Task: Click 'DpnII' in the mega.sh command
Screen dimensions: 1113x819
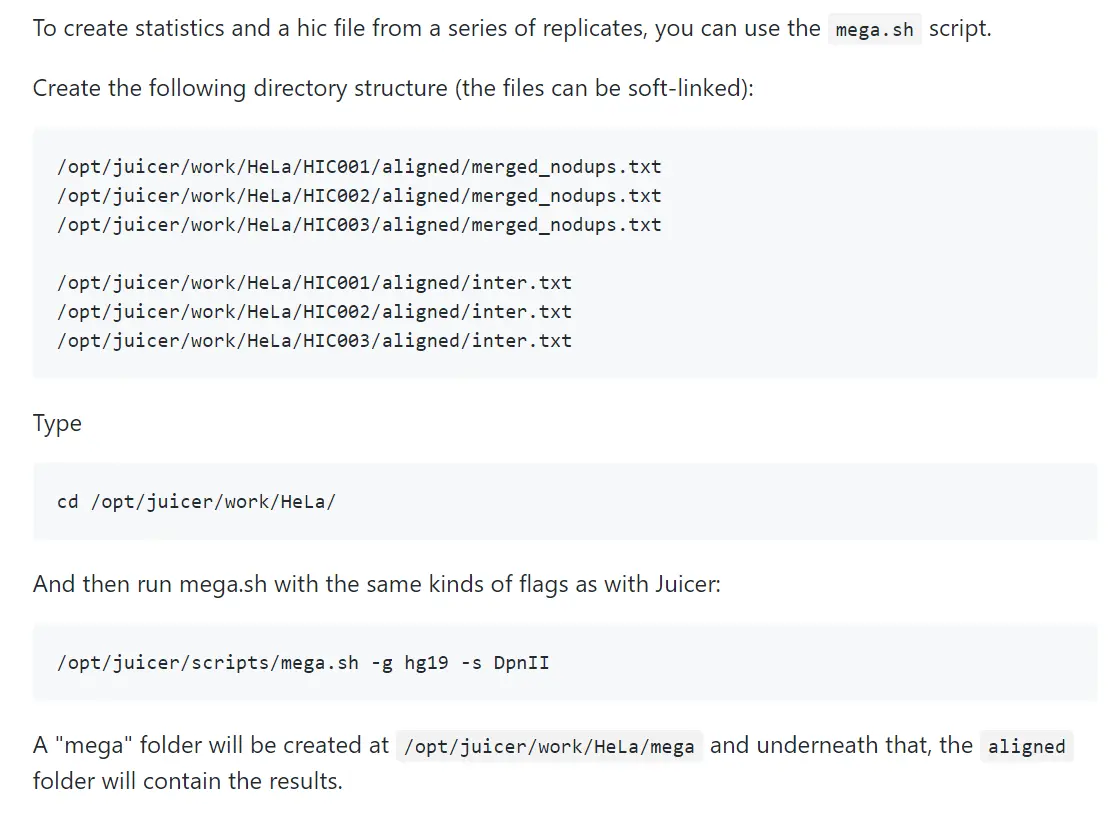Action: (x=521, y=663)
